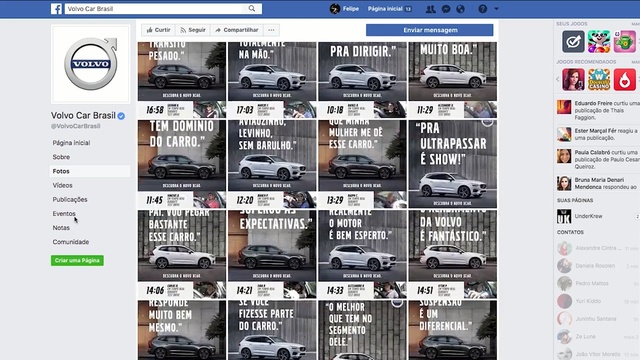This screenshot has width=640, height=360.
Task: Open photo "TEM DOMÍNIO DO CARRO"
Action: coord(182,164)
